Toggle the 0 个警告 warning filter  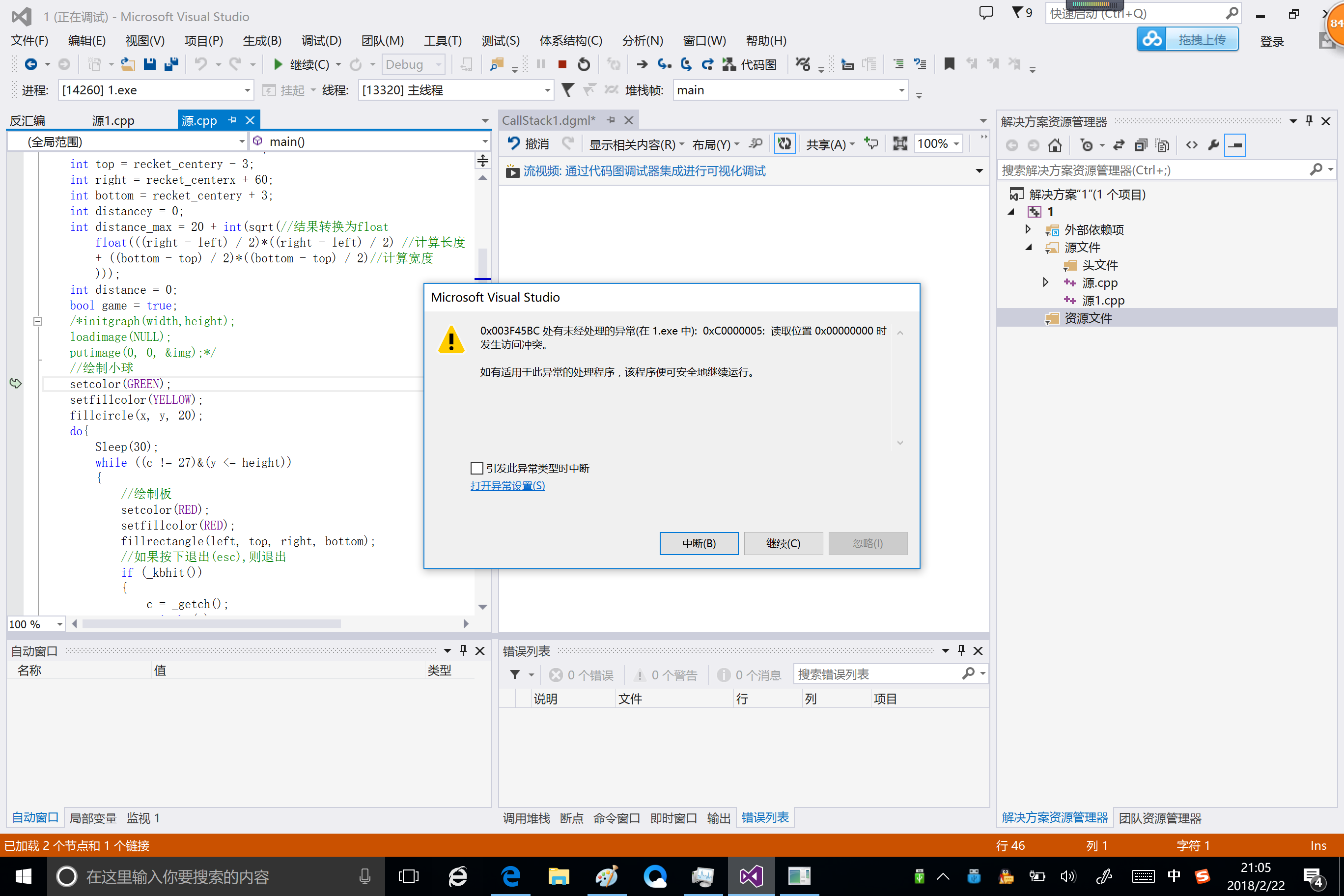click(x=666, y=675)
